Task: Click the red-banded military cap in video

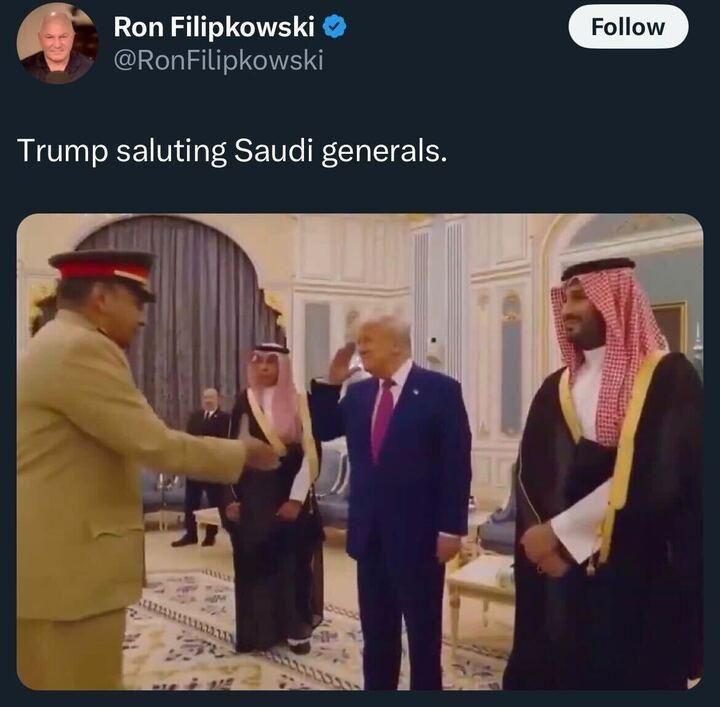Action: [x=104, y=271]
